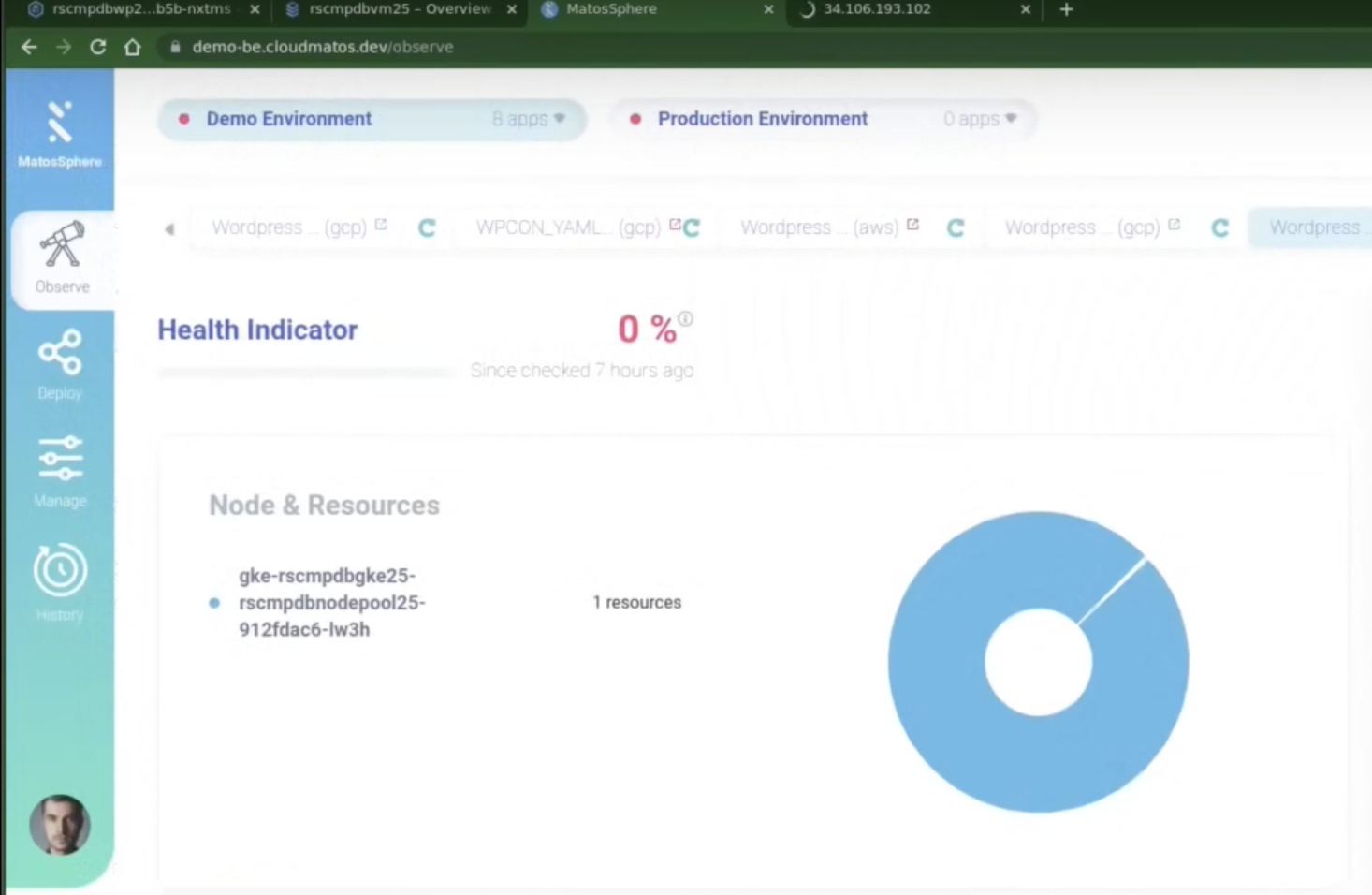Open the Observe telescope section
1372x895 pixels.
click(62, 259)
